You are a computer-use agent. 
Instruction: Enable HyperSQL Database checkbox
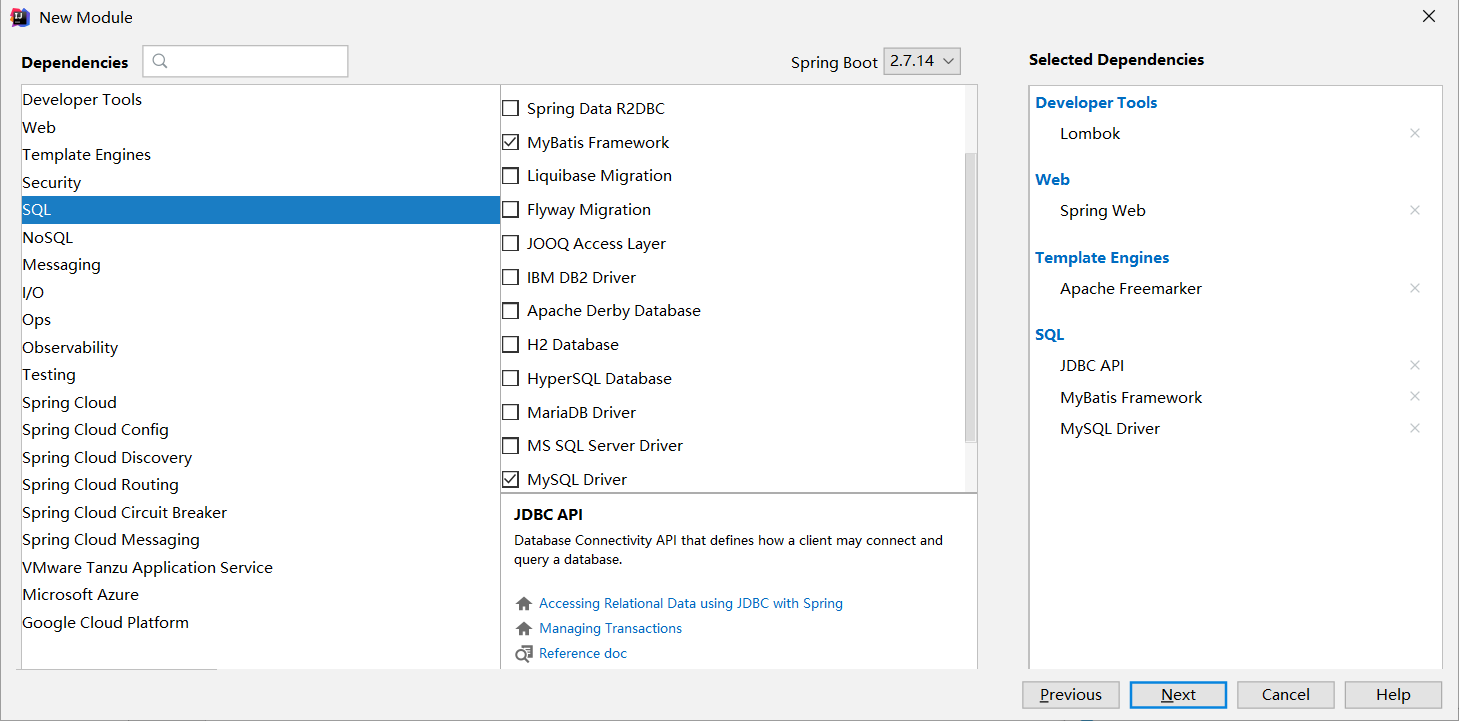pos(510,378)
